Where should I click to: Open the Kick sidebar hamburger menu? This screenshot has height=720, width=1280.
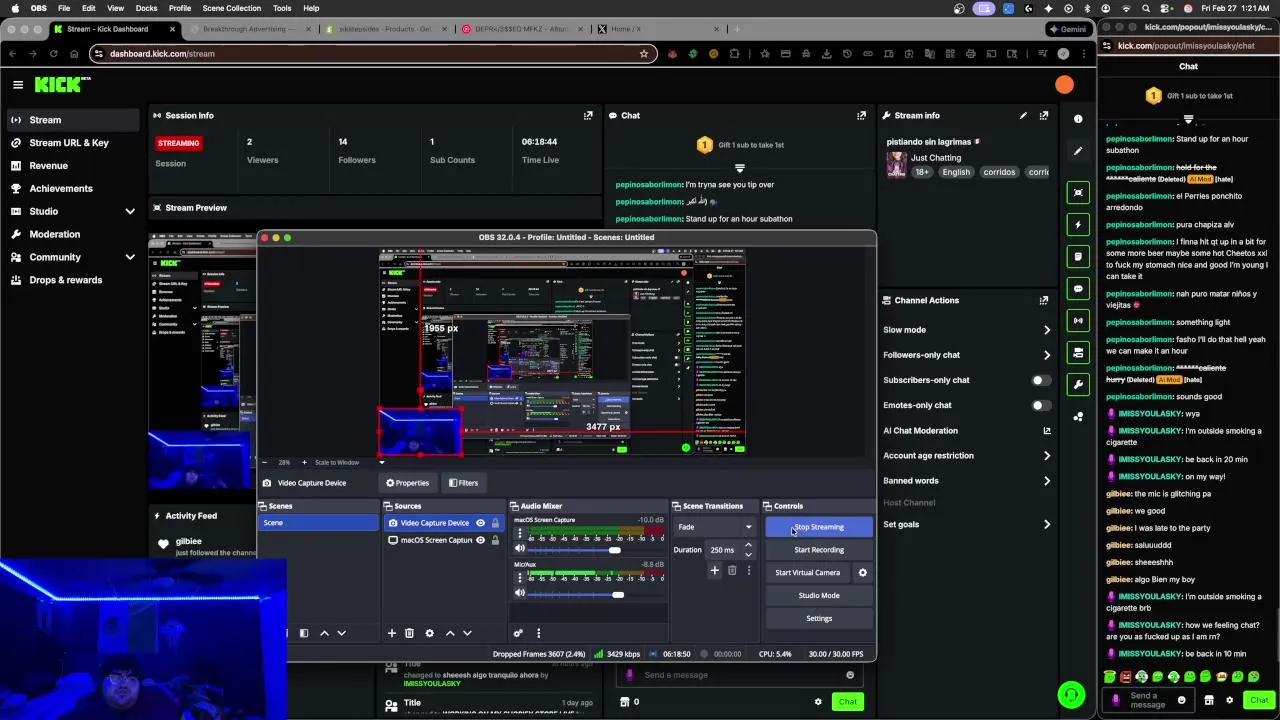point(18,85)
